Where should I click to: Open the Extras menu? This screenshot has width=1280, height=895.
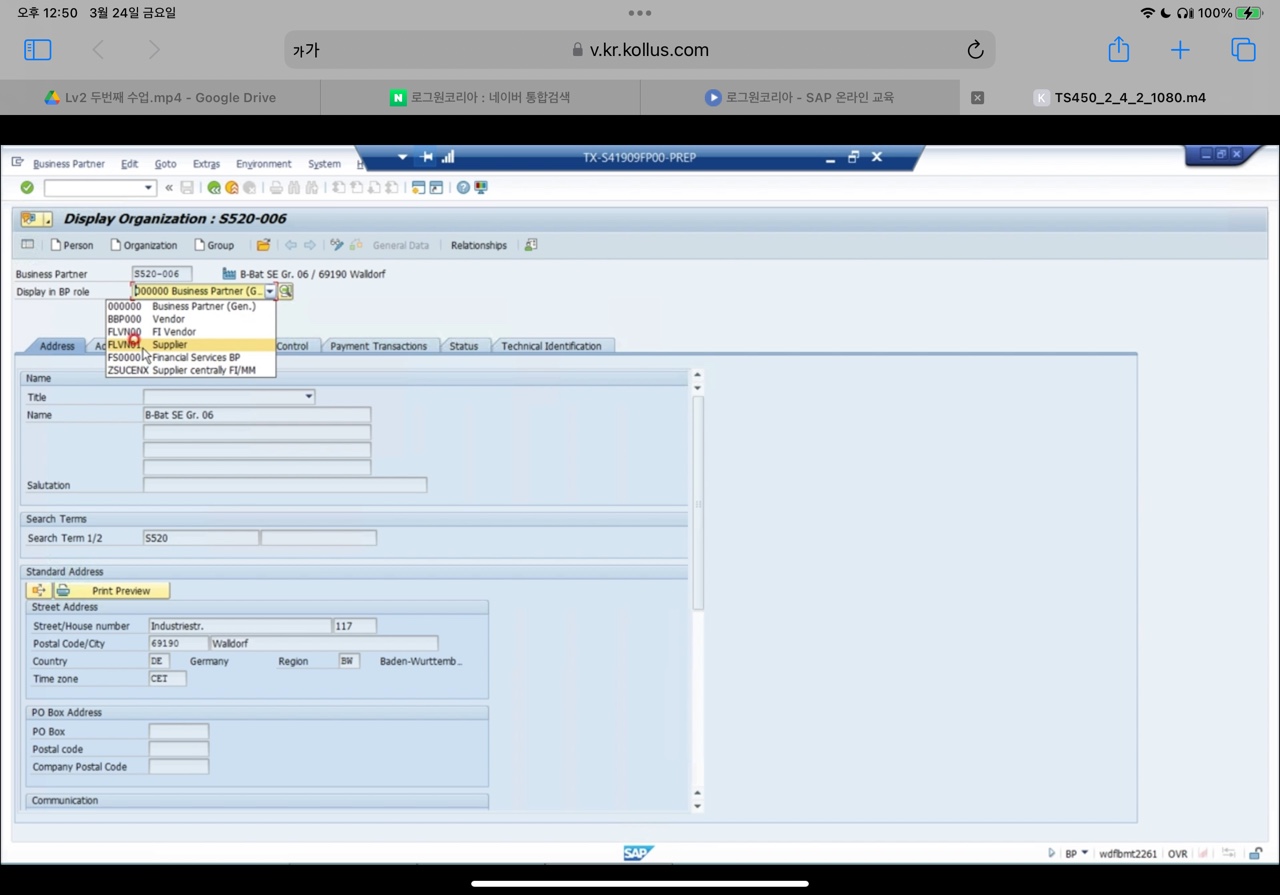[206, 164]
